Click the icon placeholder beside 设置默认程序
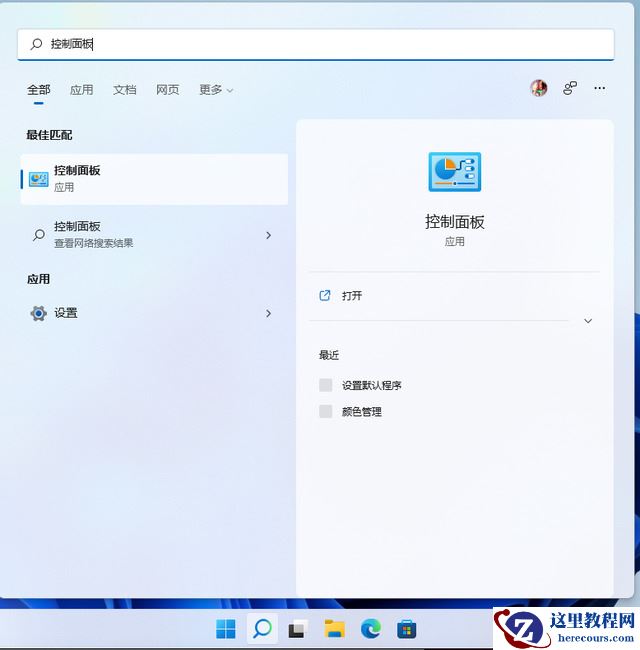This screenshot has width=640, height=650. [325, 385]
